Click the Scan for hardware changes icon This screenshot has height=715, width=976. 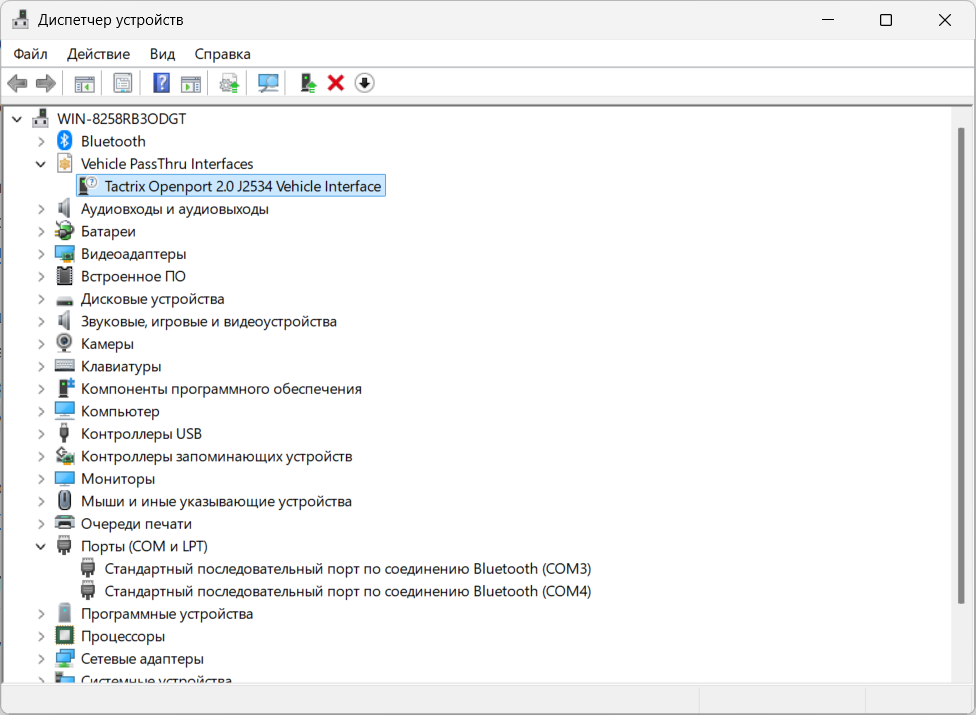click(266, 82)
